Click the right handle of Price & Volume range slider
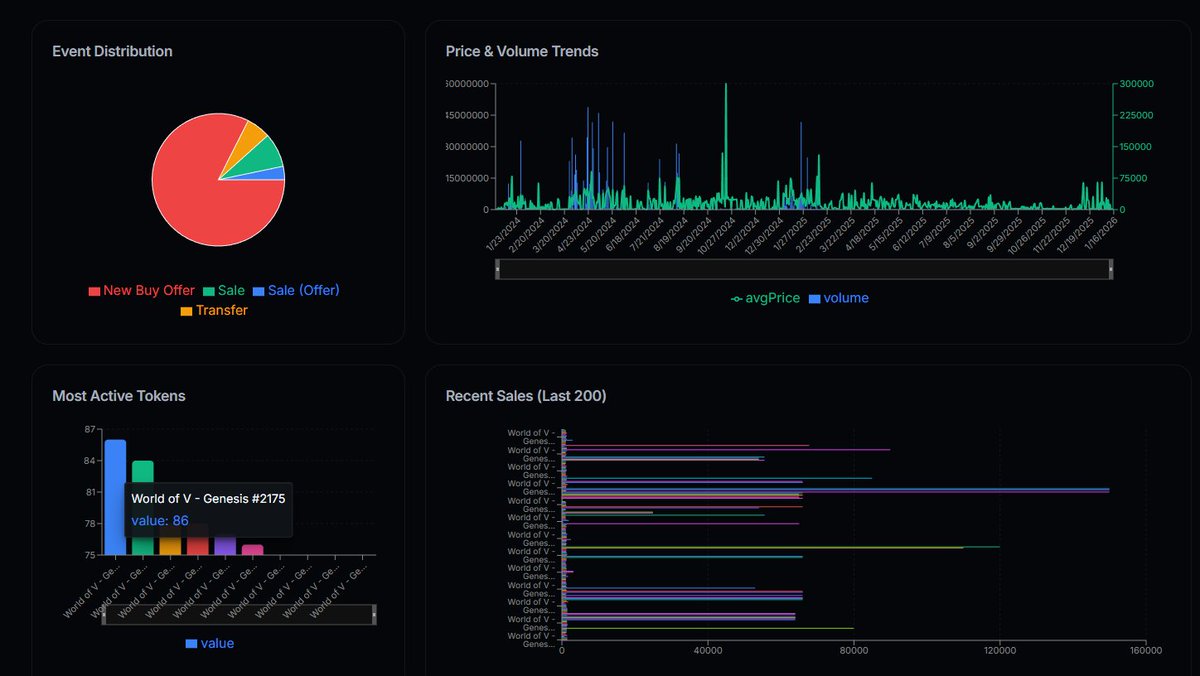The width and height of the screenshot is (1200, 676). pos(1110,269)
